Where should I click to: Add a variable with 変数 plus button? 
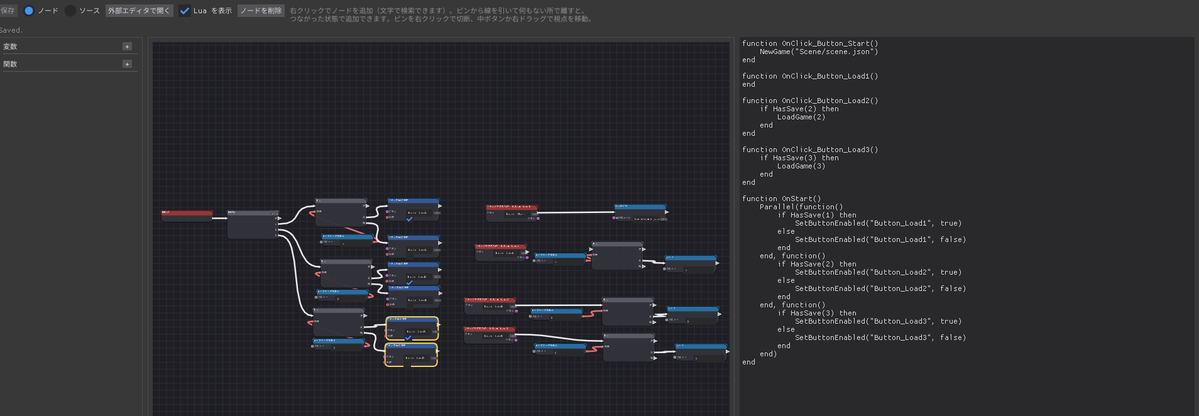pos(127,47)
